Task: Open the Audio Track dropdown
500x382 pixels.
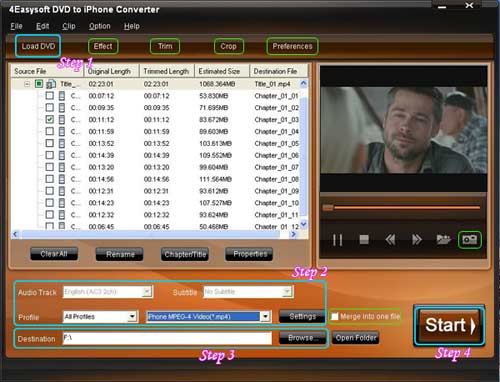Action: 147,292
